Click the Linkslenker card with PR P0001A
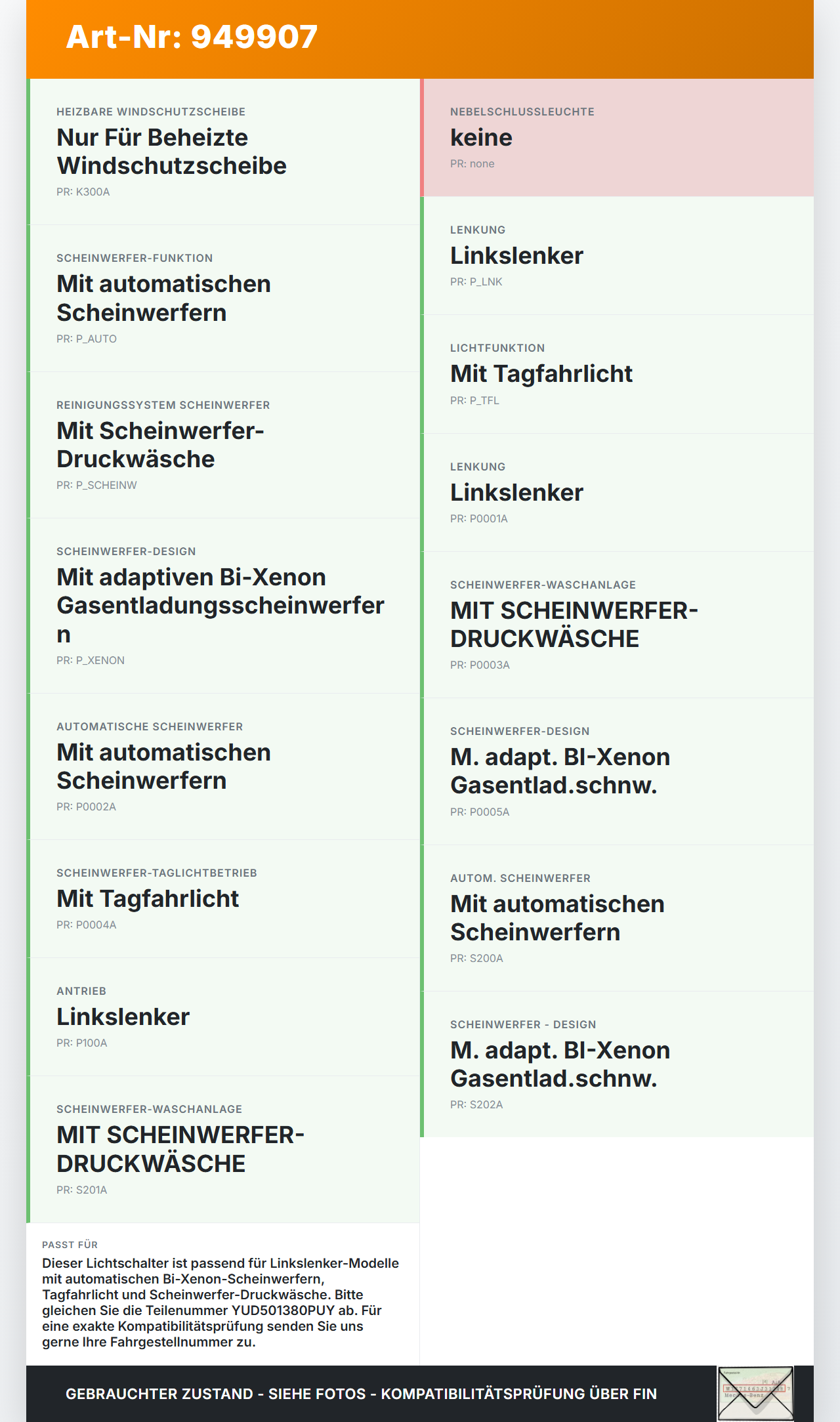The width and height of the screenshot is (840, 1422). [x=617, y=492]
